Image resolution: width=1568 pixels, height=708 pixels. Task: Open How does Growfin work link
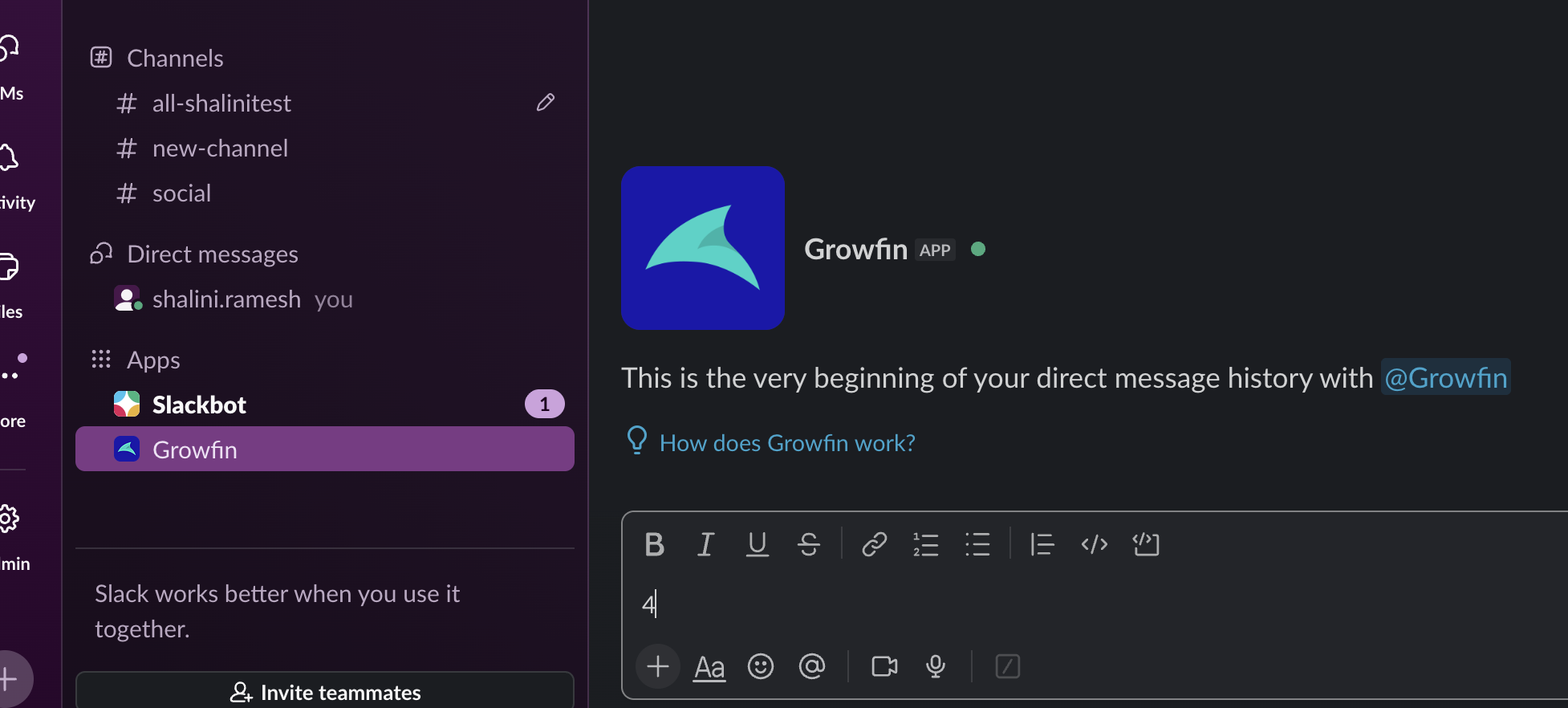(x=786, y=443)
